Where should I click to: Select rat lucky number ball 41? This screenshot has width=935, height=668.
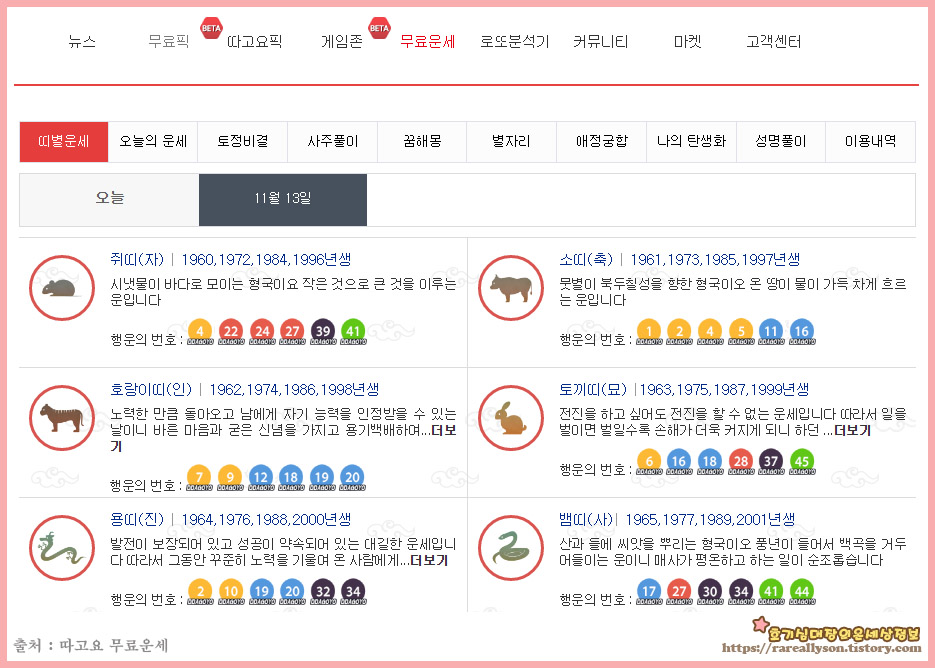point(353,332)
